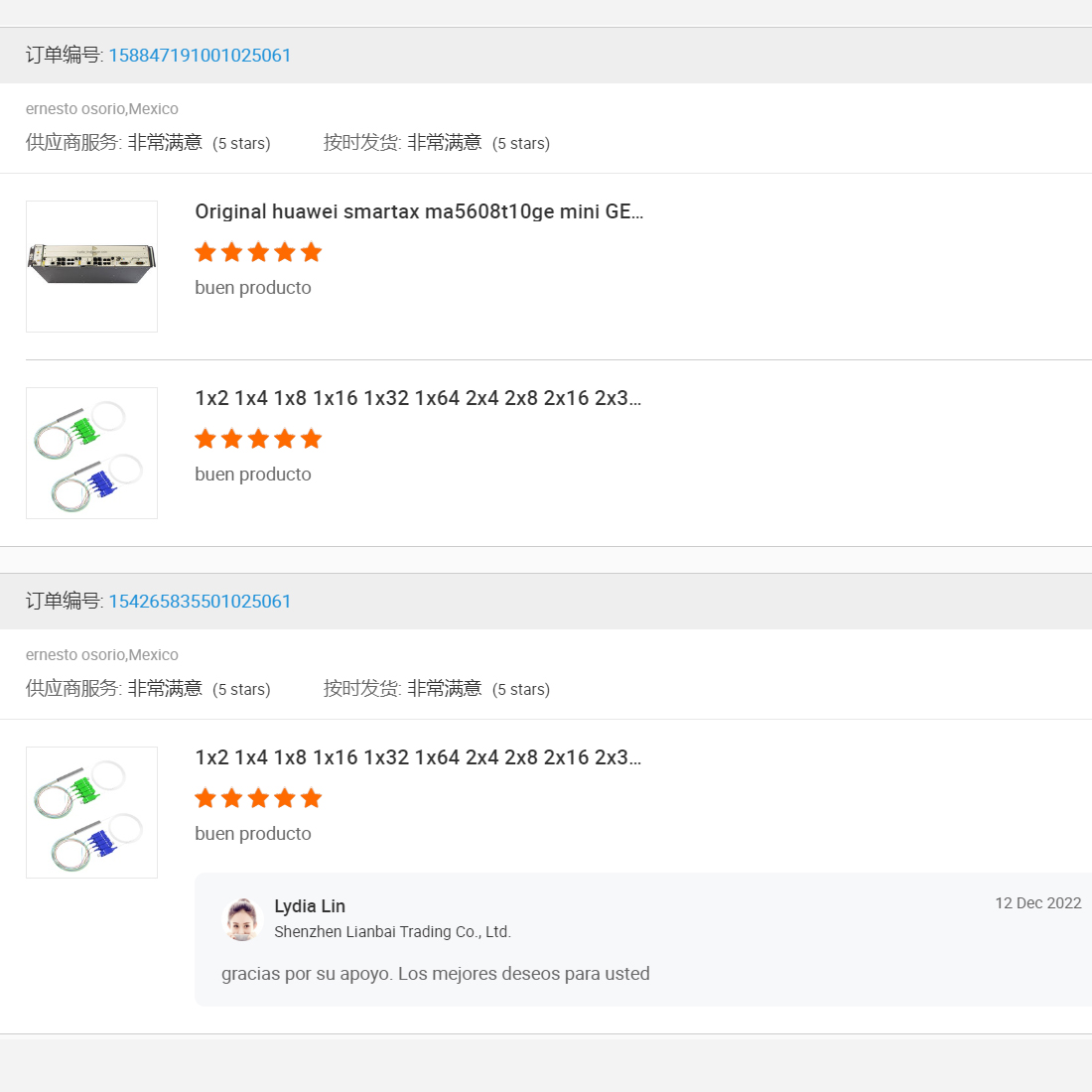Click the first star of the bottom order review

tap(205, 797)
